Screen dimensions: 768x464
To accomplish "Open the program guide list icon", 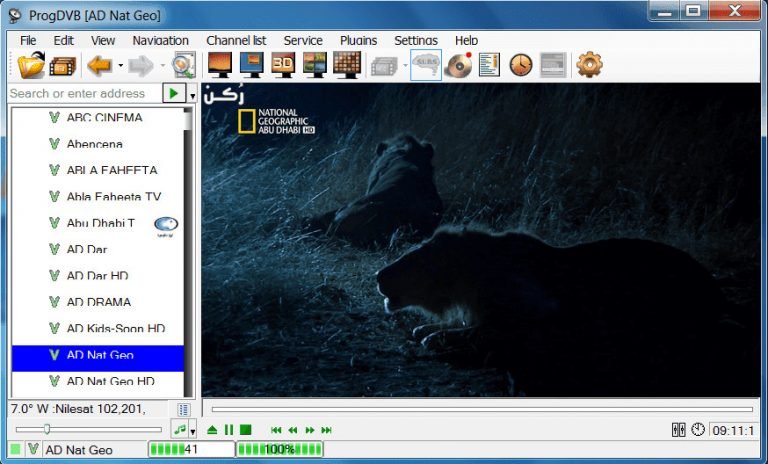I will click(x=489, y=65).
